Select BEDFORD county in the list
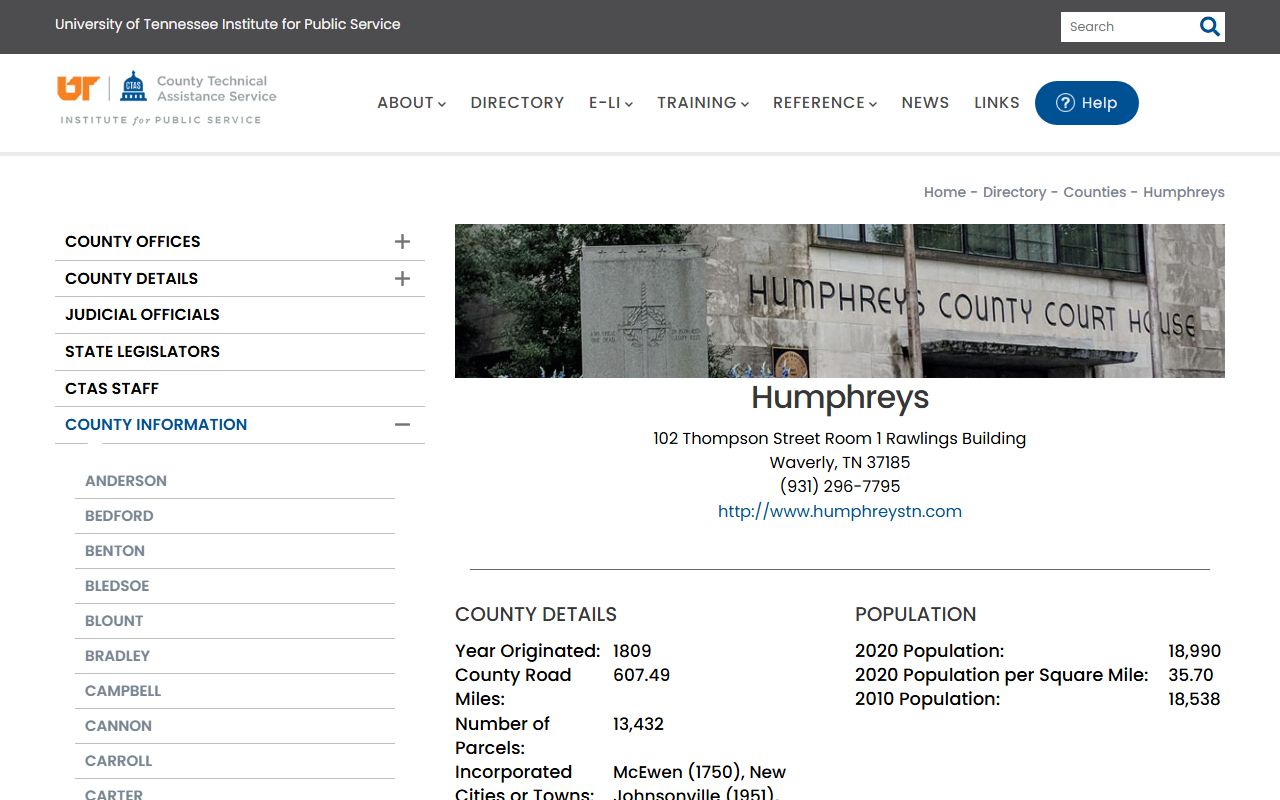 point(119,516)
